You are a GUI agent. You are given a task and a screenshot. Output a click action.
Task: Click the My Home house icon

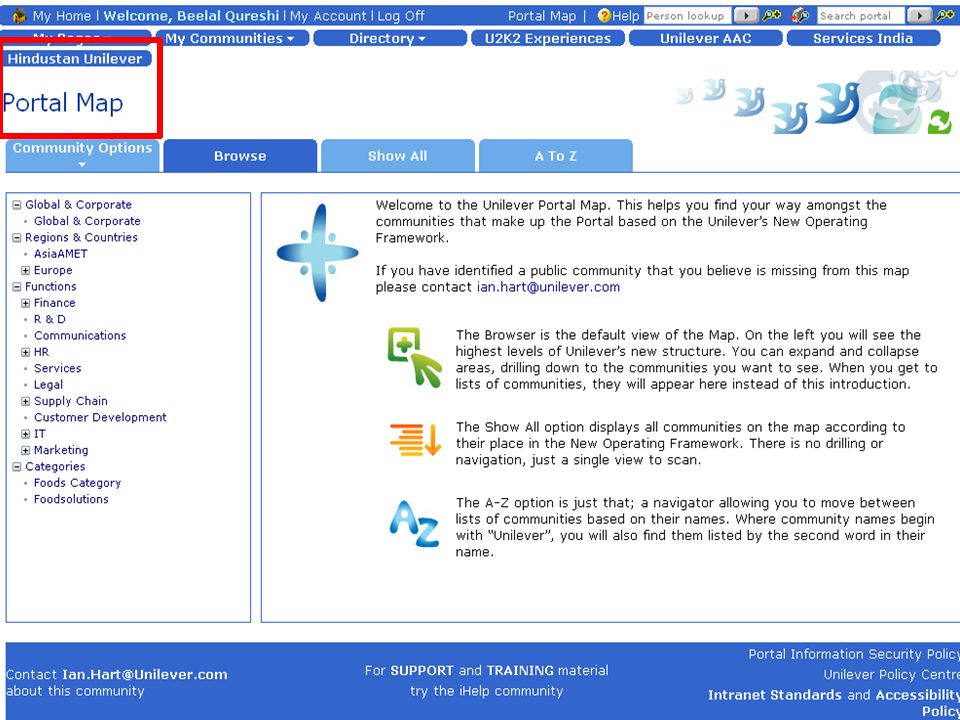[x=20, y=15]
